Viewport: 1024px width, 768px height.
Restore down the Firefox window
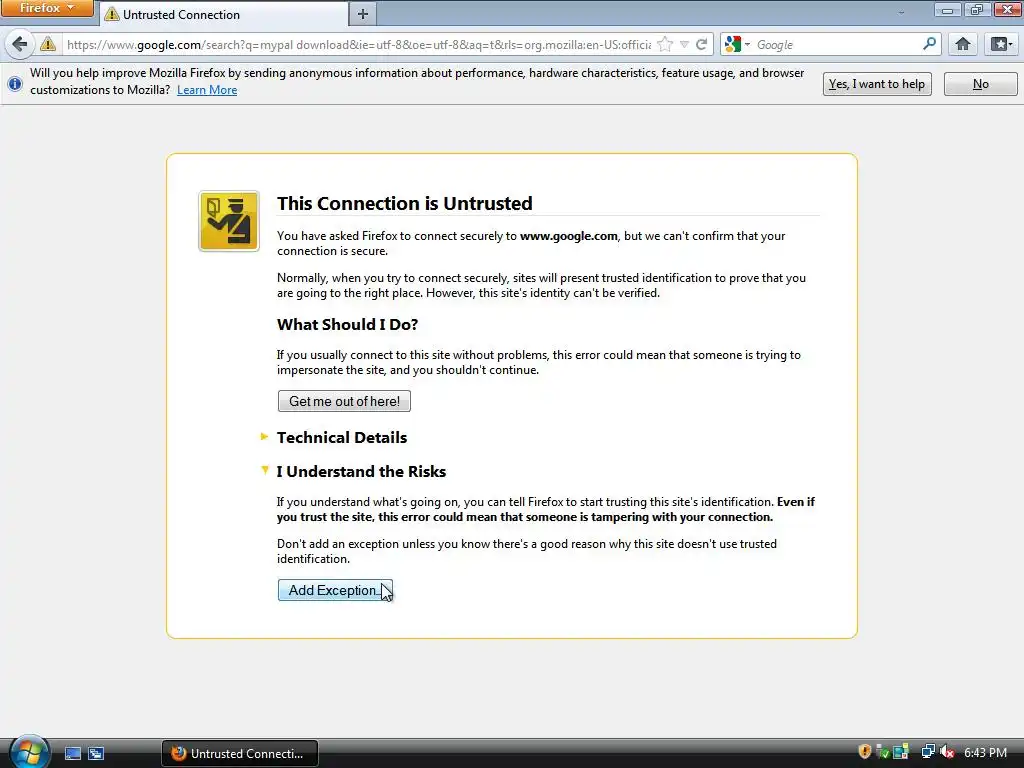(977, 9)
